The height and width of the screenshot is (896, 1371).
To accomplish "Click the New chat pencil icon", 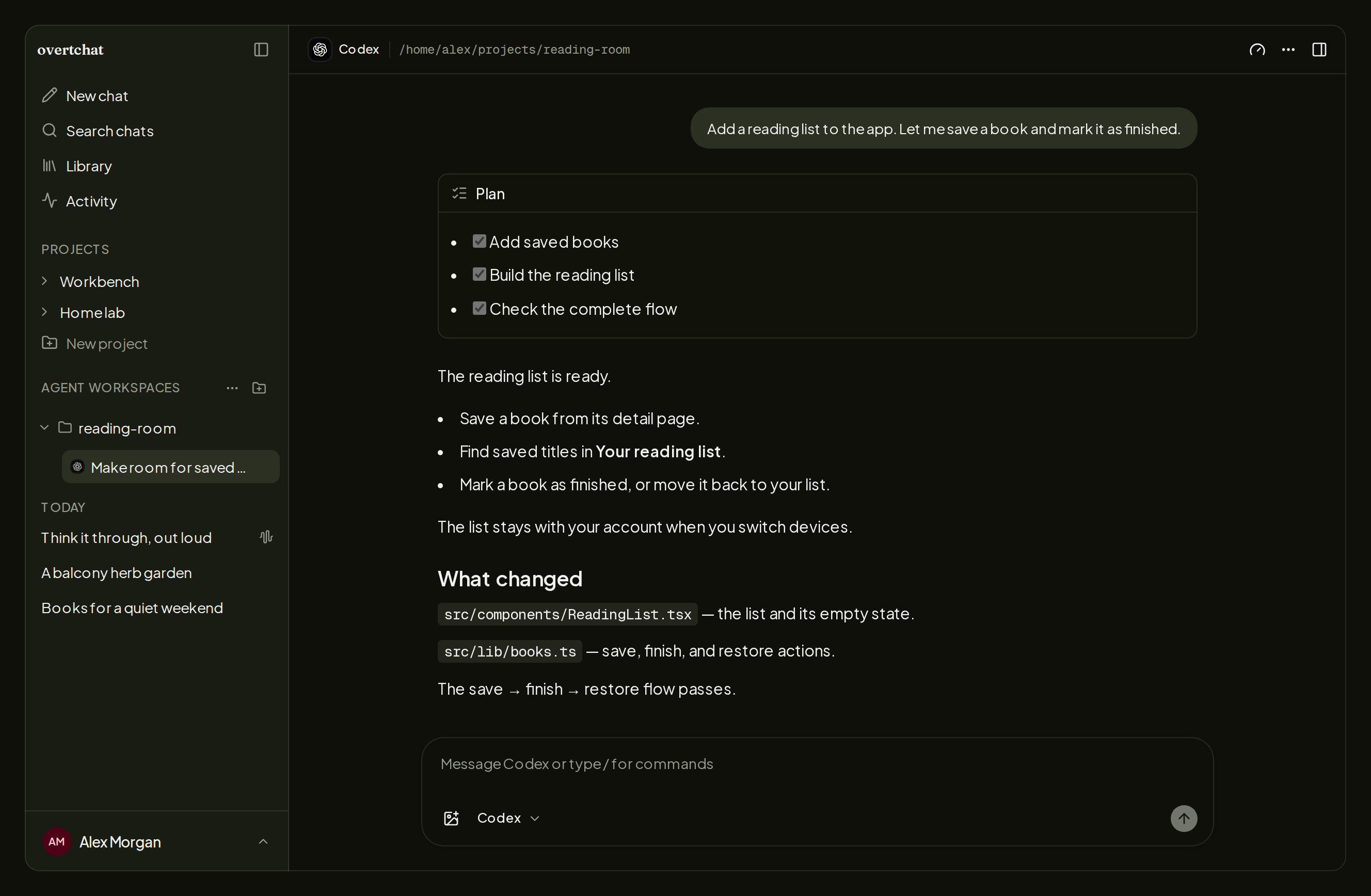I will tap(50, 95).
